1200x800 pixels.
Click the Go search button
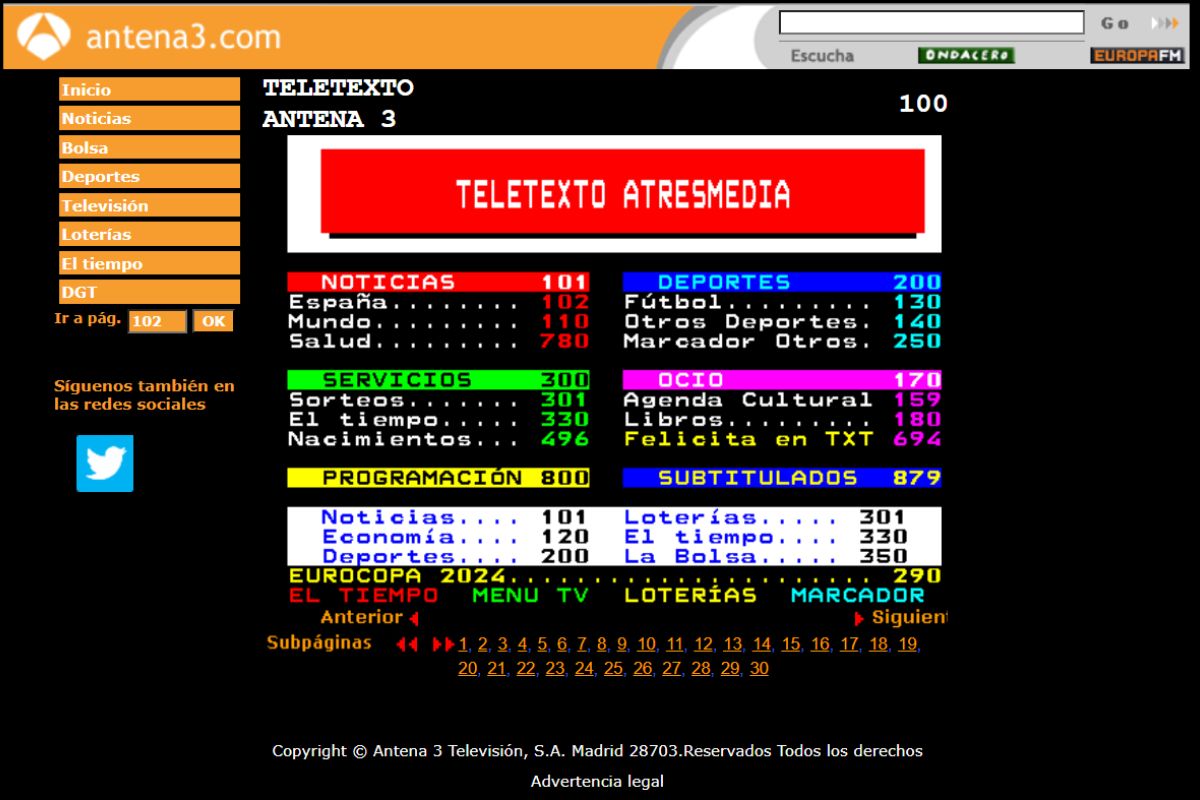pyautogui.click(x=1115, y=23)
